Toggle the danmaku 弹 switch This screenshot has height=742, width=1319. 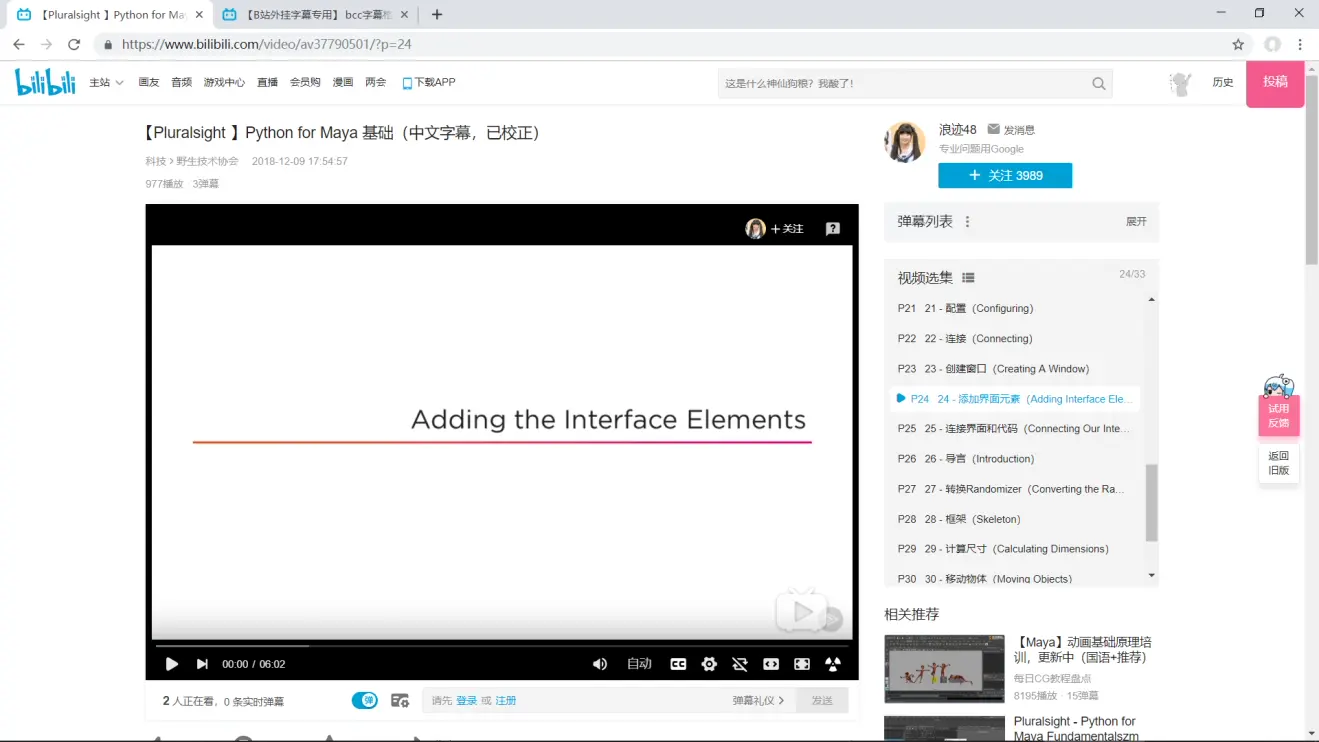click(365, 700)
